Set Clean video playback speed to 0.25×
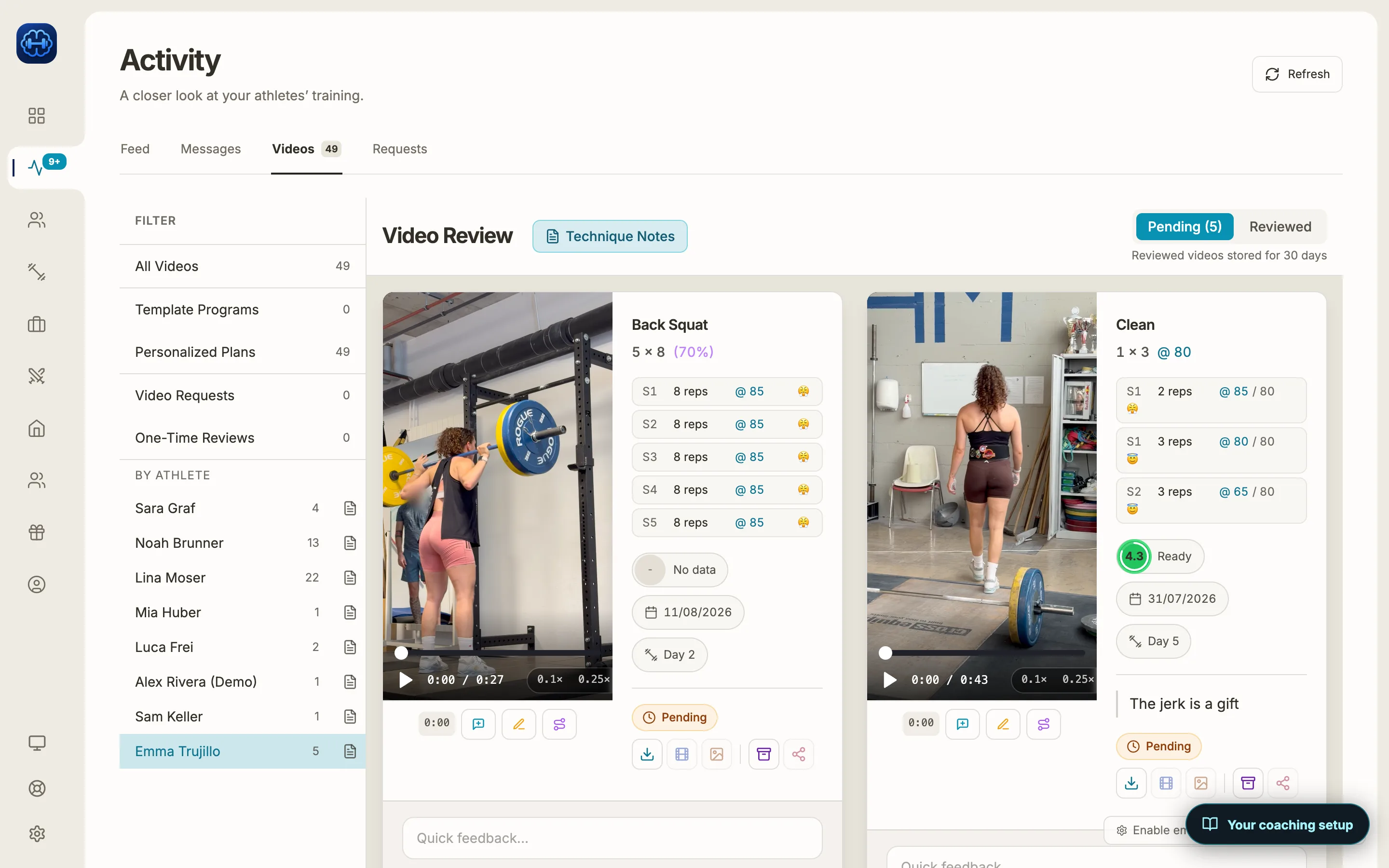Viewport: 1389px width, 868px height. pyautogui.click(x=1077, y=679)
